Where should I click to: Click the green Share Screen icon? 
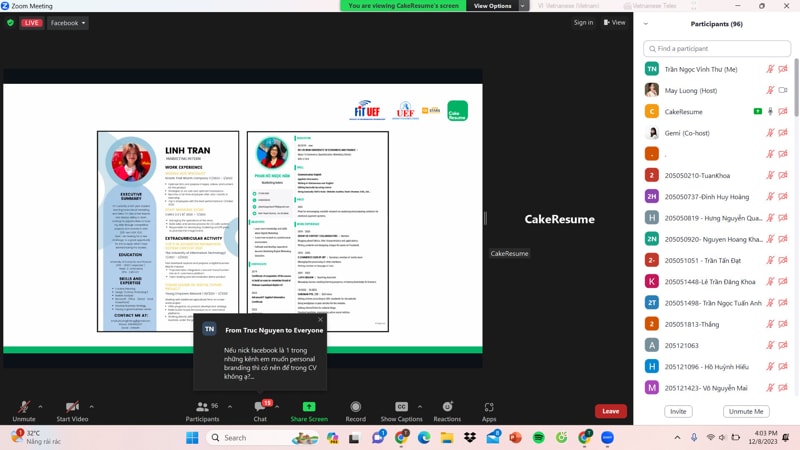[309, 407]
